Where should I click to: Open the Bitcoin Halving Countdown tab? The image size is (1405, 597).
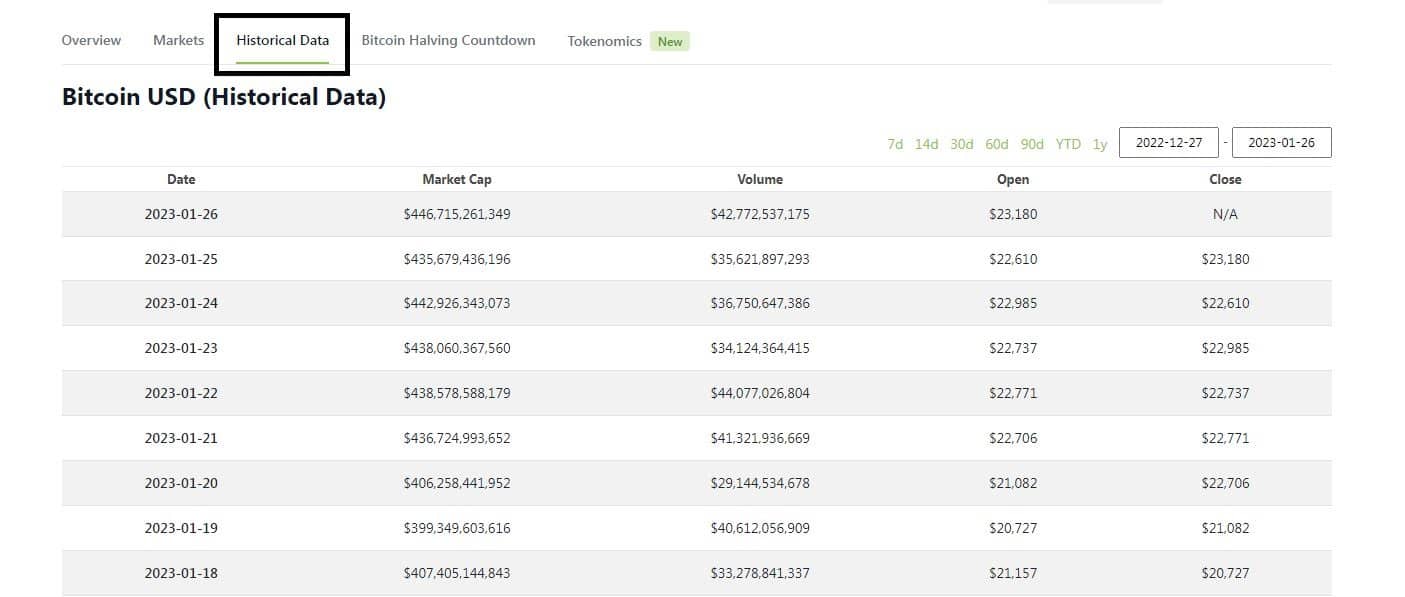[448, 41]
